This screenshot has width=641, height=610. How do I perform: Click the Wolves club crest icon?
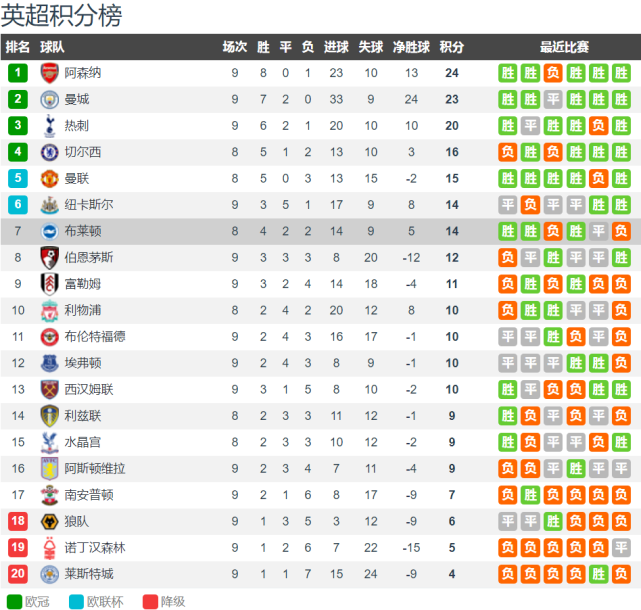point(49,521)
